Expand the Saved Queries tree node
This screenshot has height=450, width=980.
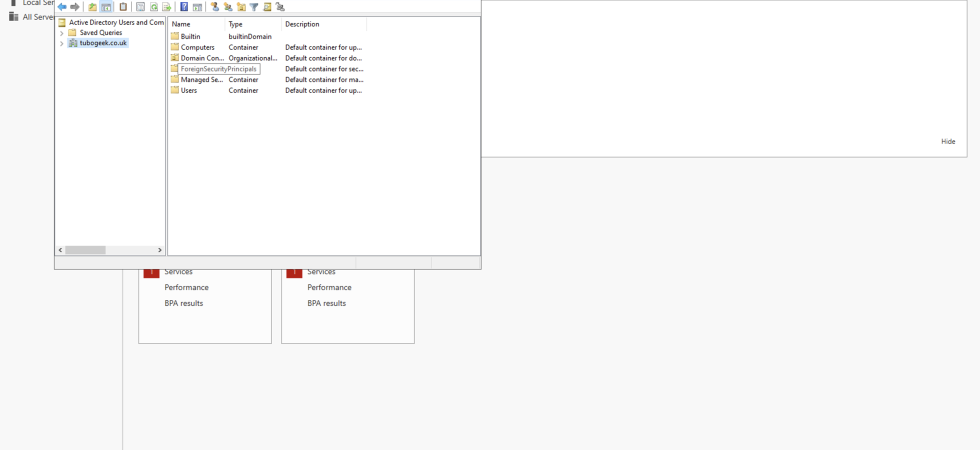[62, 32]
